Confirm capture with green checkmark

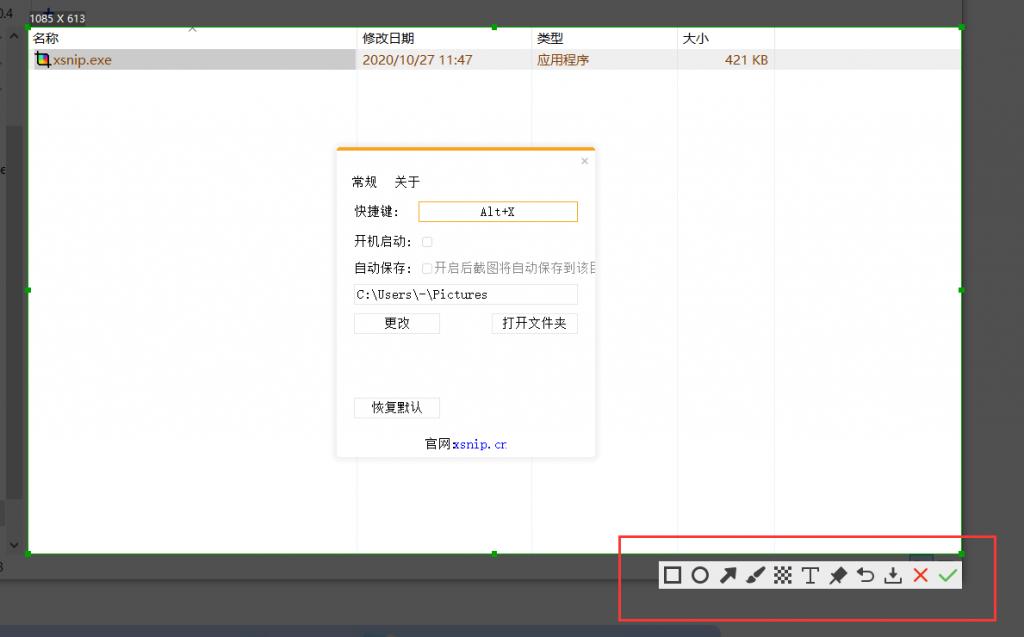click(x=948, y=575)
